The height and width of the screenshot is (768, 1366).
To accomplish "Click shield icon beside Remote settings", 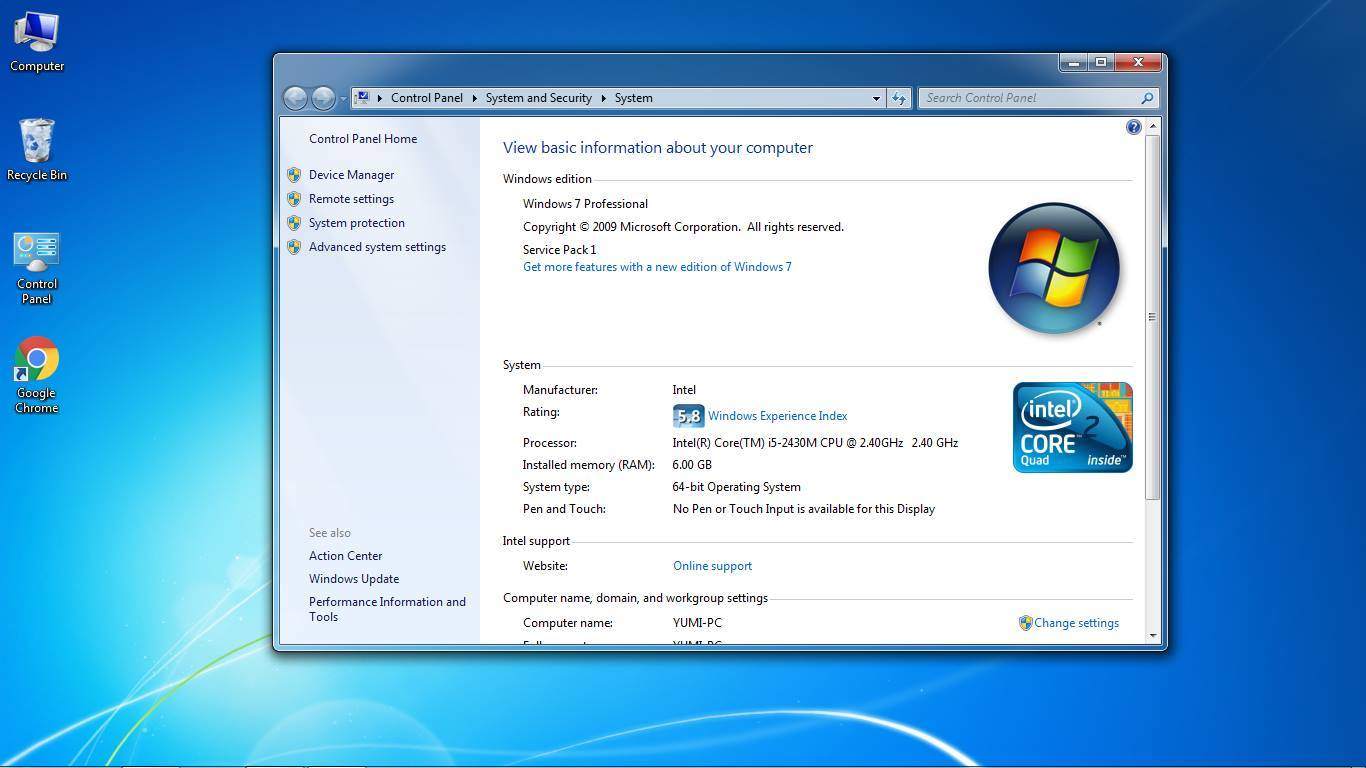I will tap(294, 199).
